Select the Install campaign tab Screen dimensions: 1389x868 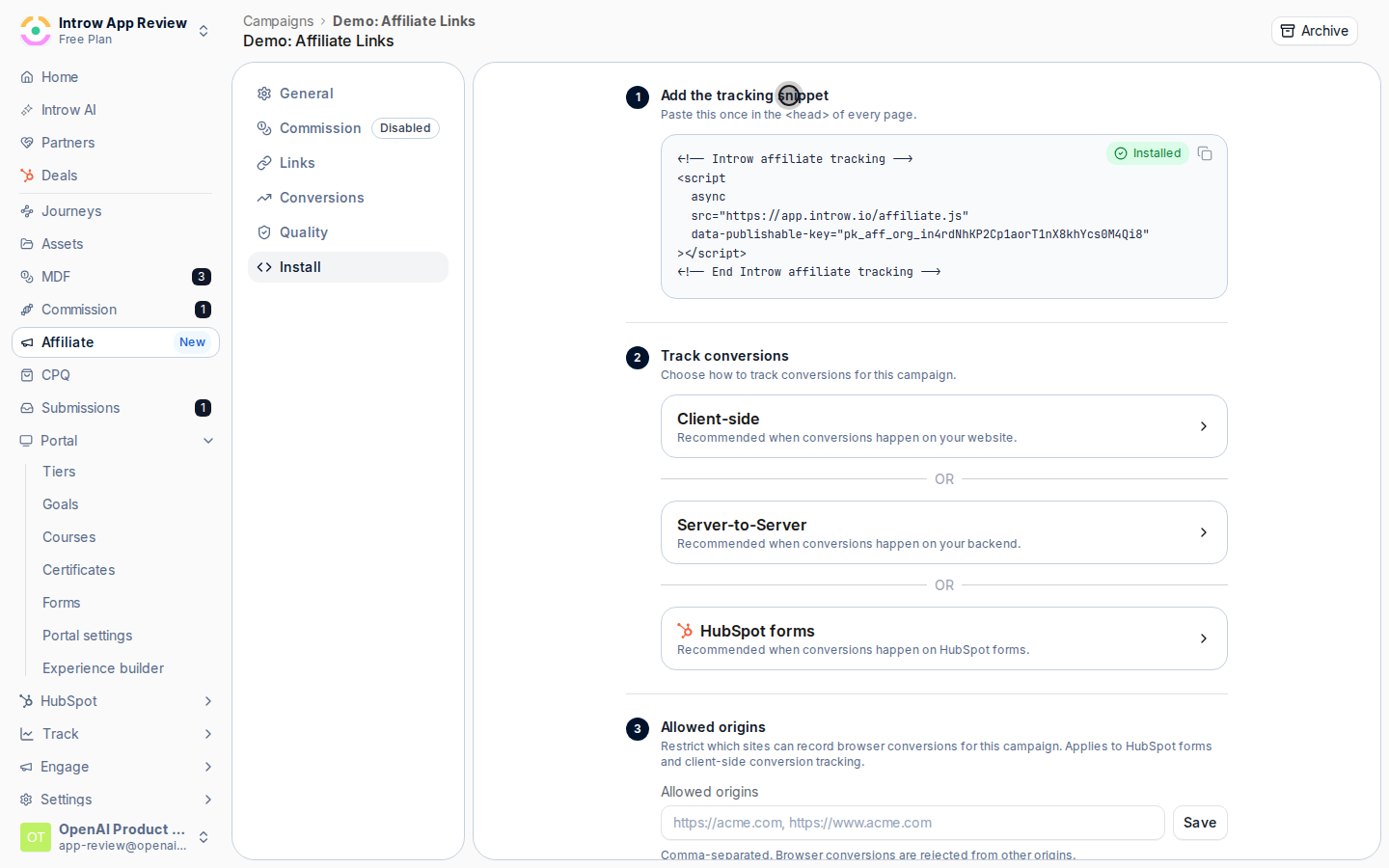pos(348,267)
